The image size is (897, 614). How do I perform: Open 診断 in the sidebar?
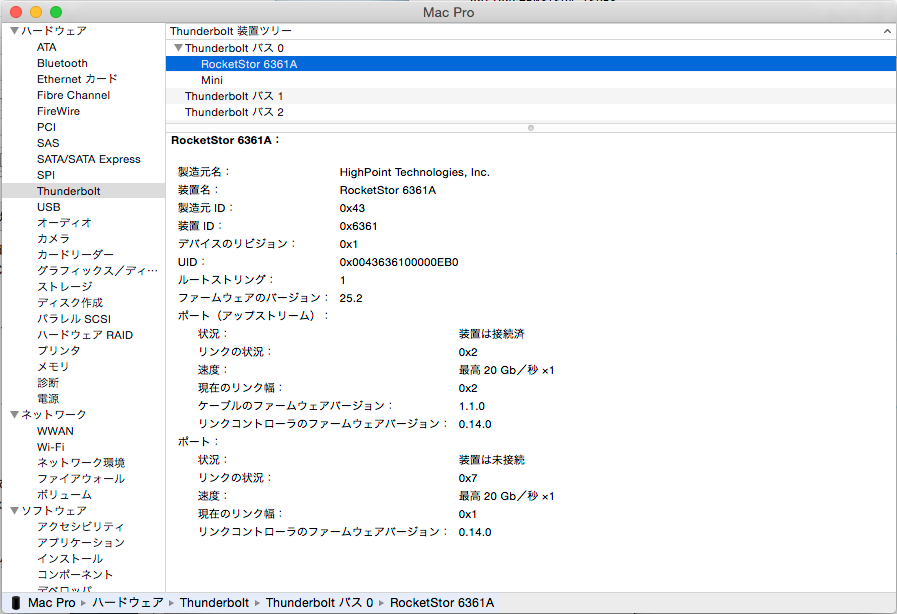pos(48,383)
